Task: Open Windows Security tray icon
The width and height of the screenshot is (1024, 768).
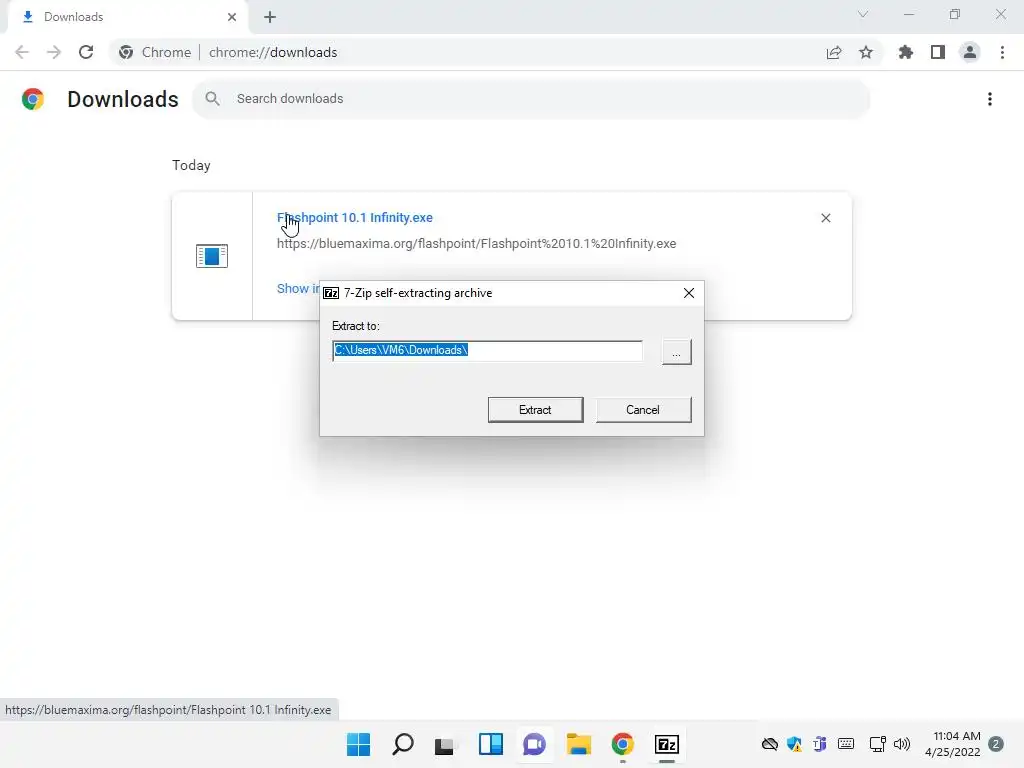Action: coord(795,744)
